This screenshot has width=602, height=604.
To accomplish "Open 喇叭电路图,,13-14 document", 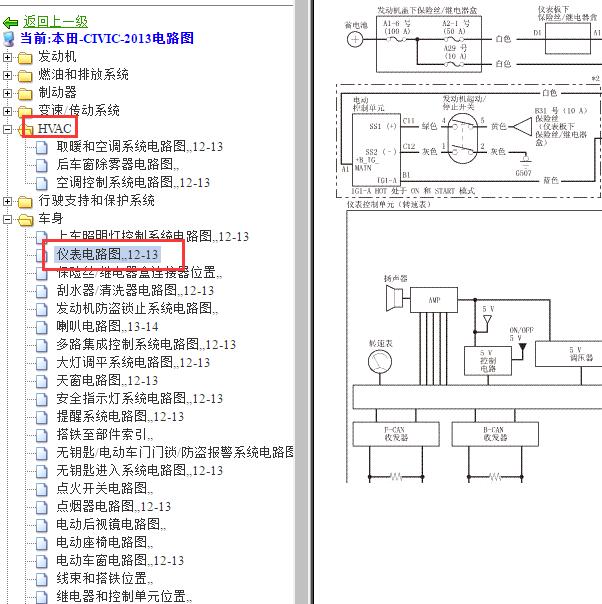I will point(107,326).
